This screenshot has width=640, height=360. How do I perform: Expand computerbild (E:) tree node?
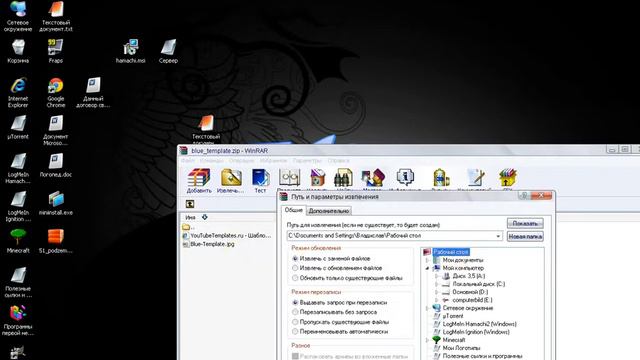tap(436, 300)
